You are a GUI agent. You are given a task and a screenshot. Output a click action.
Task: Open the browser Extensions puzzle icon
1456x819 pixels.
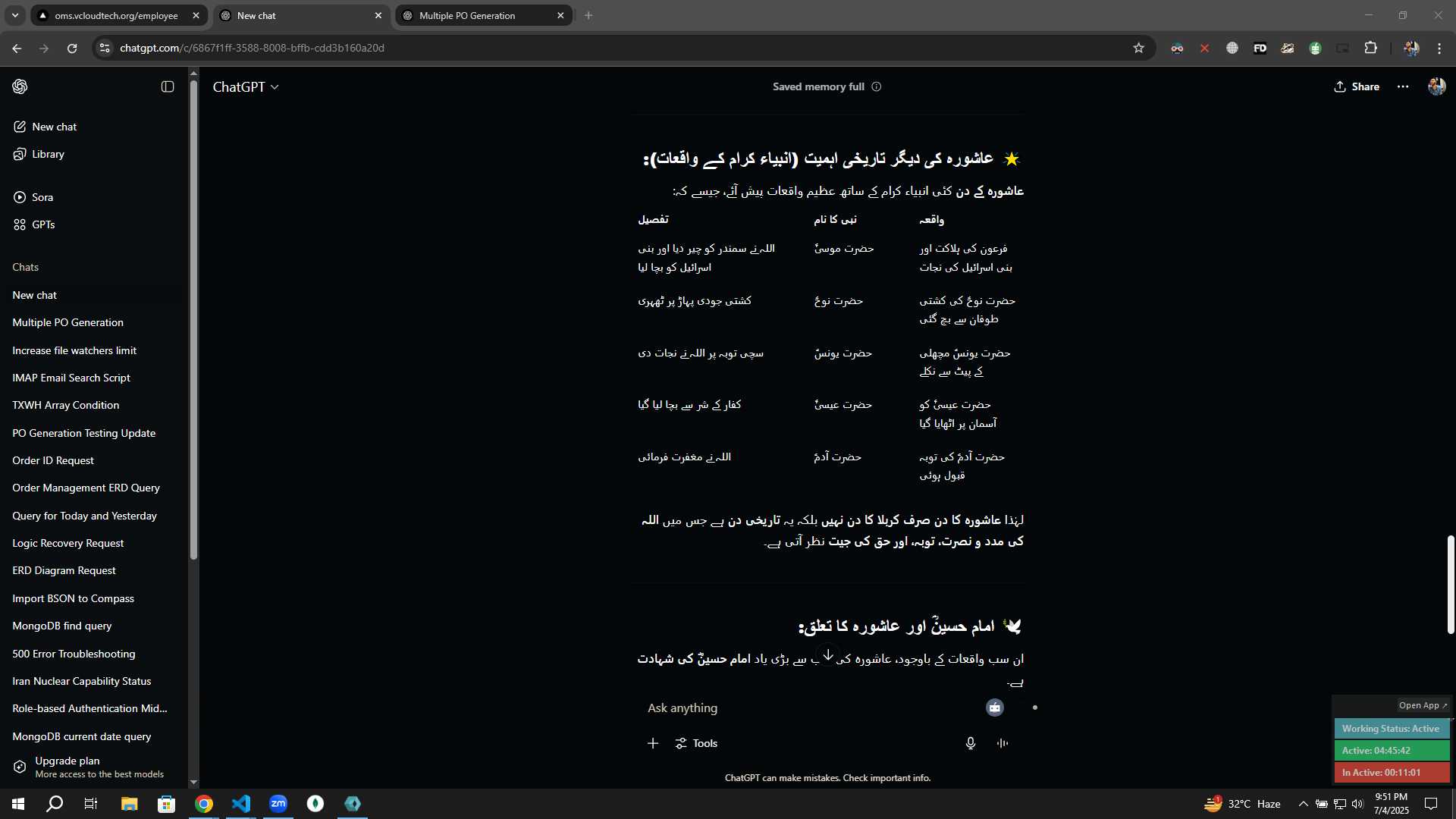click(x=1370, y=48)
